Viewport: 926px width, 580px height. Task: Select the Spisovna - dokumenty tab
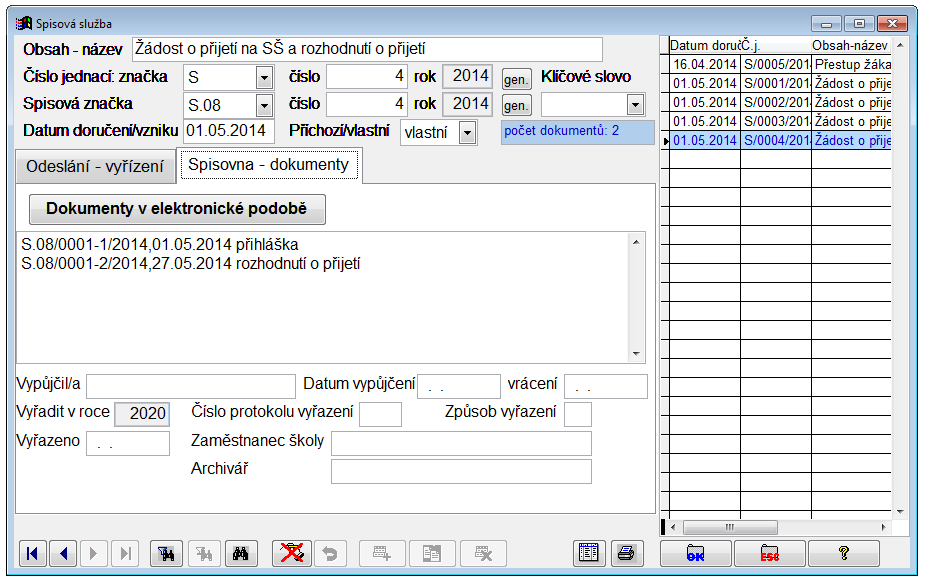268,165
